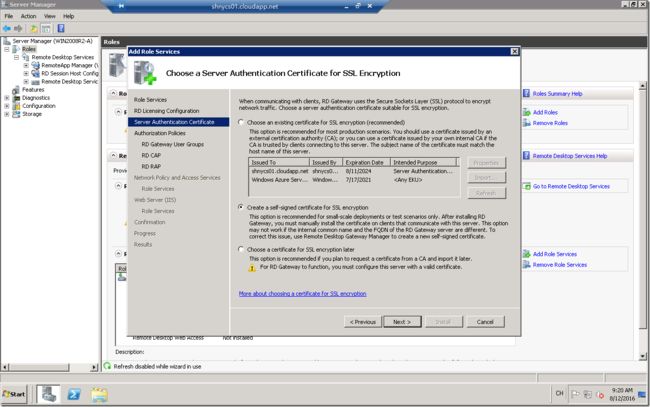
Task: Click the Show/Hide console tree toolbar icon
Action: tap(46, 28)
